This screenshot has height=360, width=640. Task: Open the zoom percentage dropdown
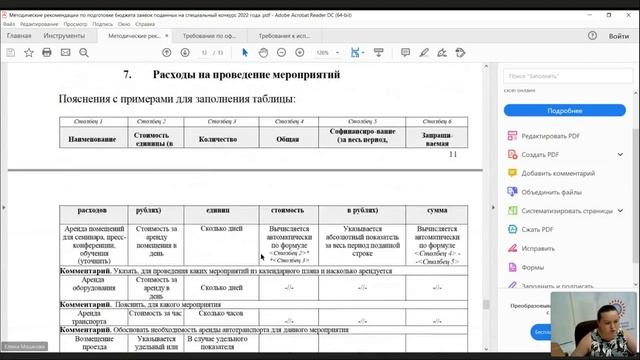[x=337, y=53]
